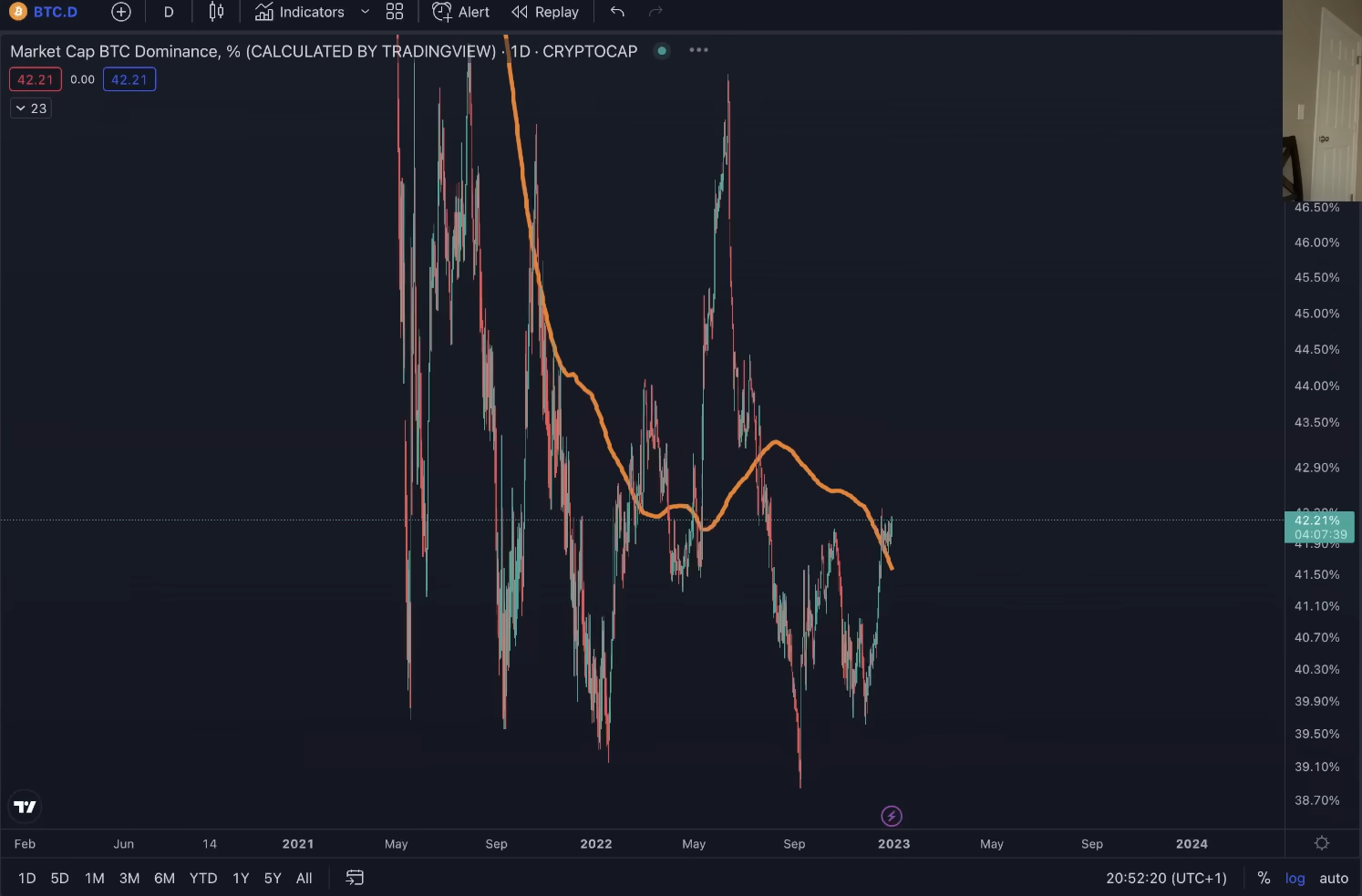Screen dimensions: 1362x896
Task: Create an Alert from the toolbar
Action: (461, 12)
